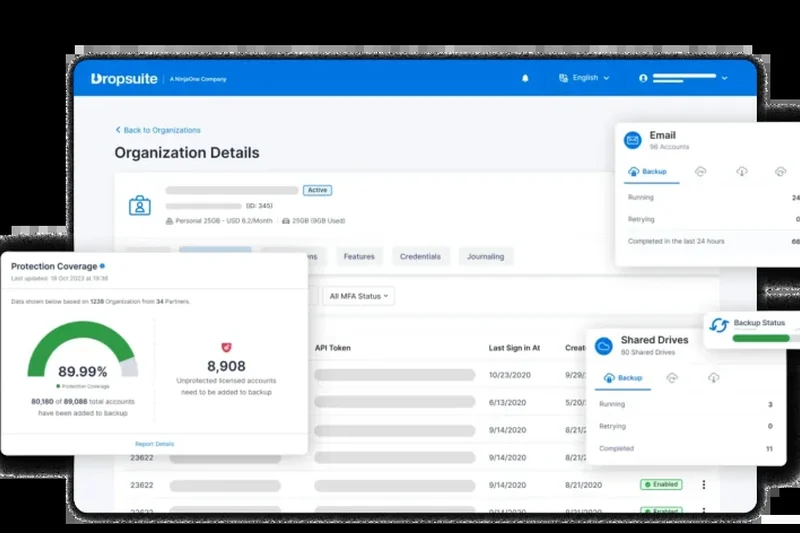Viewport: 800px width, 533px height.
Task: Click the unprotected accounts shield icon
Action: click(x=226, y=347)
